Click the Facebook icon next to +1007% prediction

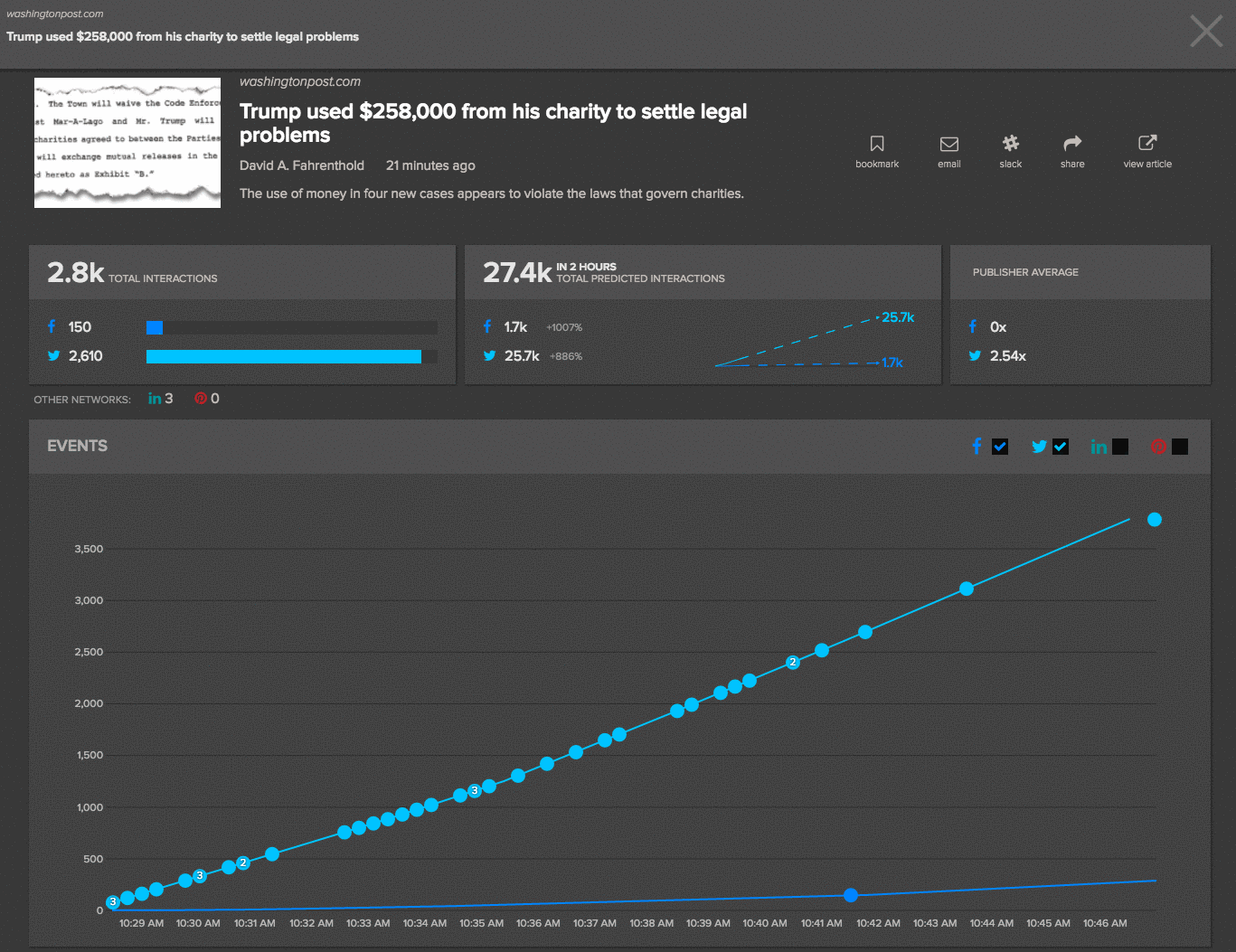tap(487, 326)
